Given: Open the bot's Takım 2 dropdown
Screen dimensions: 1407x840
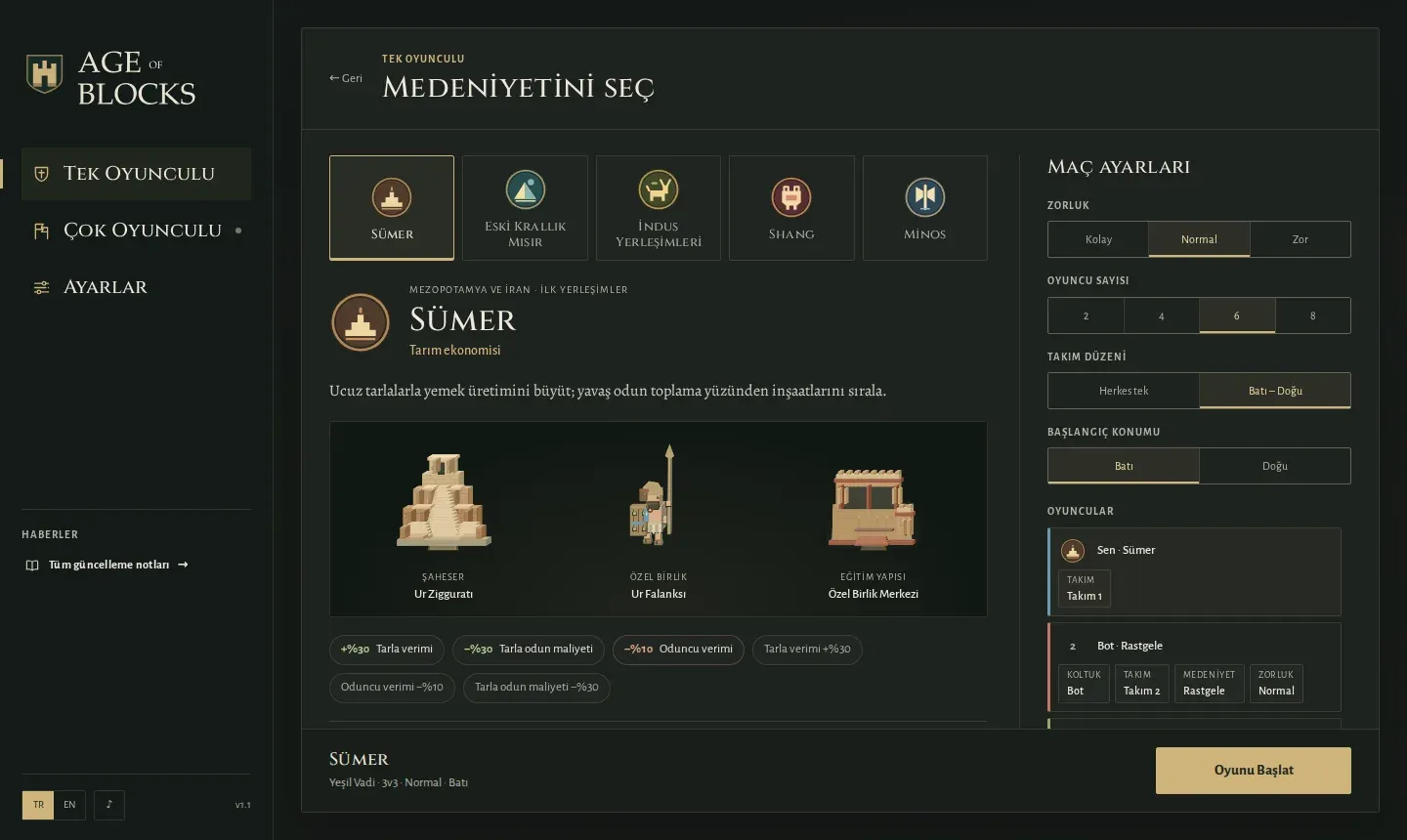Looking at the screenshot, I should pos(1142,684).
